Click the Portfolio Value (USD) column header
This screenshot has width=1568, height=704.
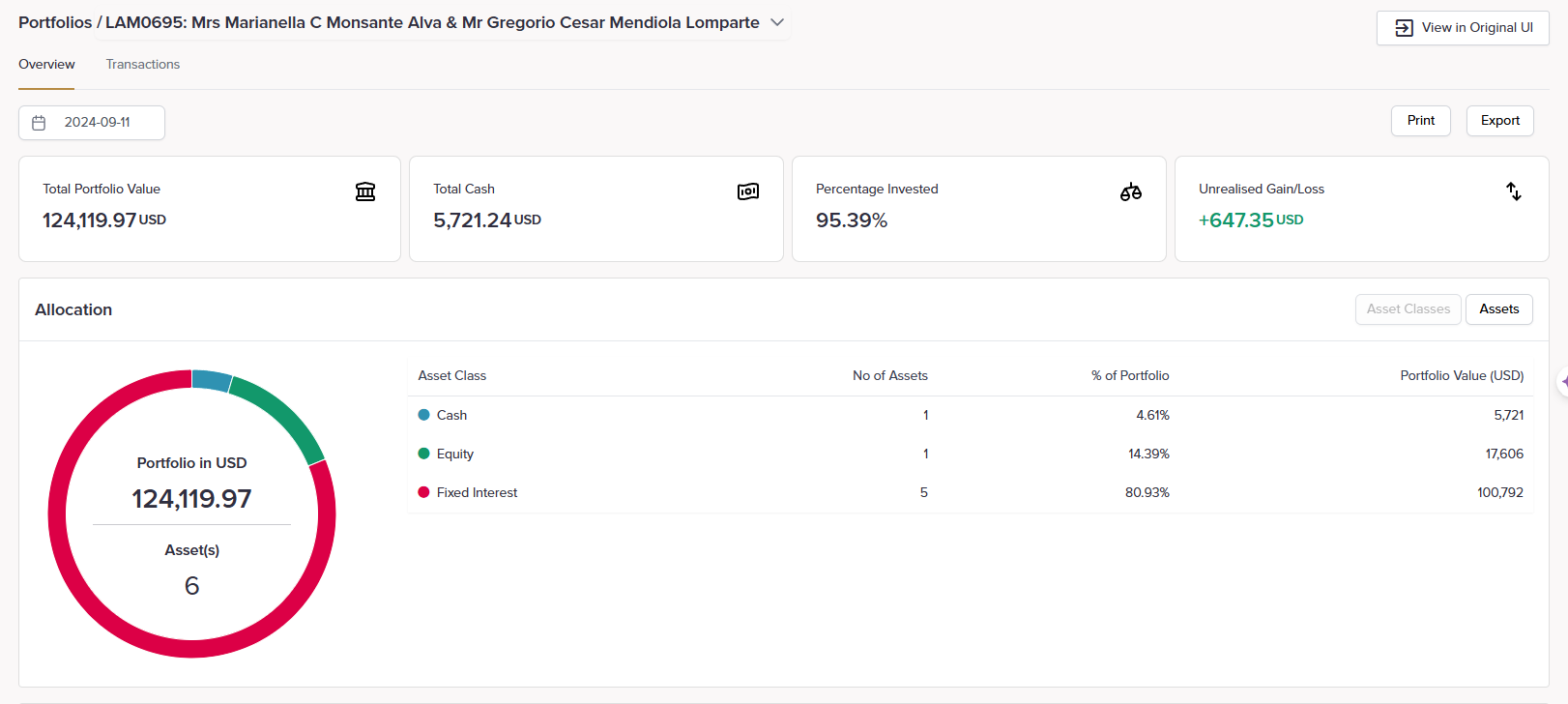1461,376
